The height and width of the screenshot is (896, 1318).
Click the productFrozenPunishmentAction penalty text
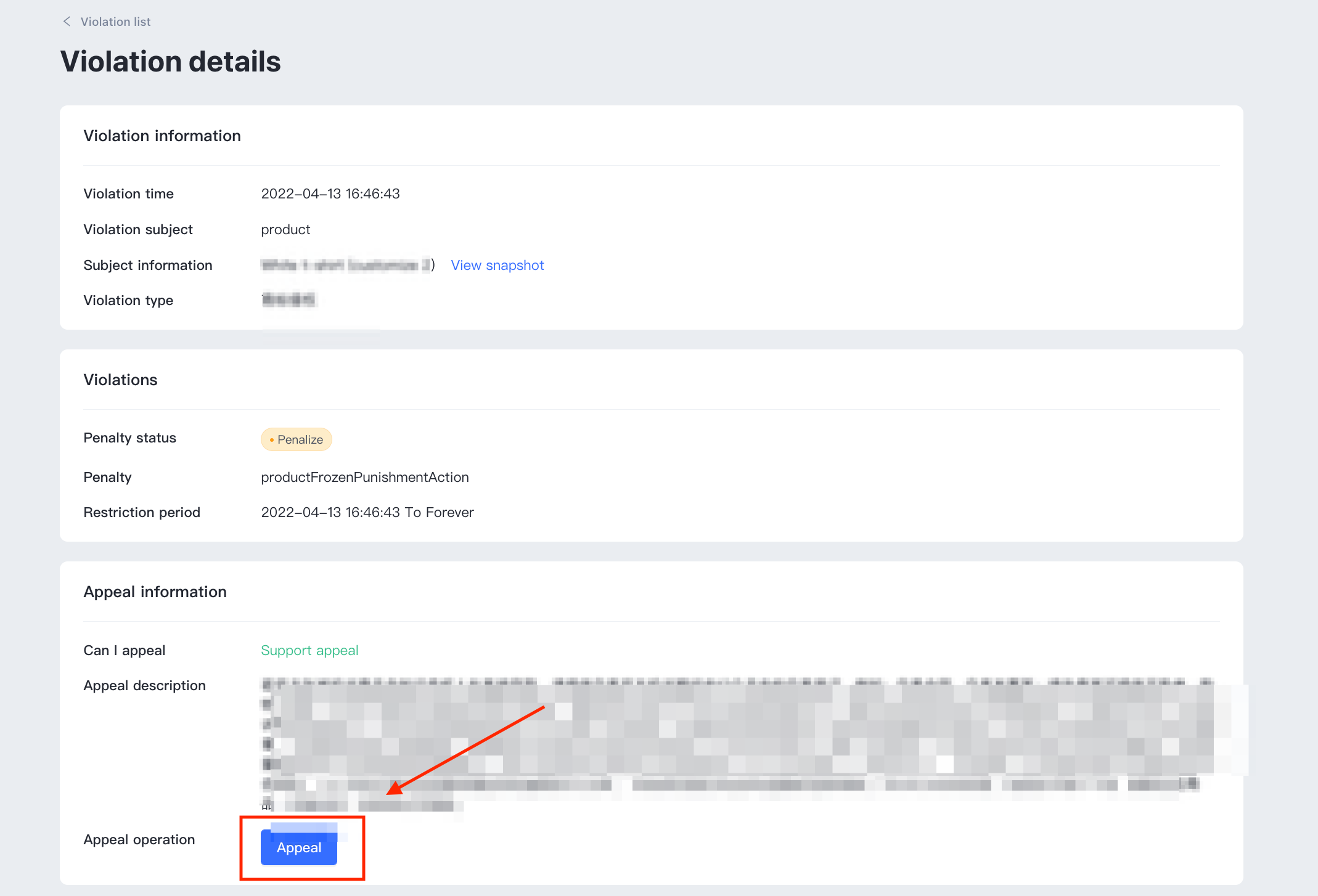pos(364,477)
